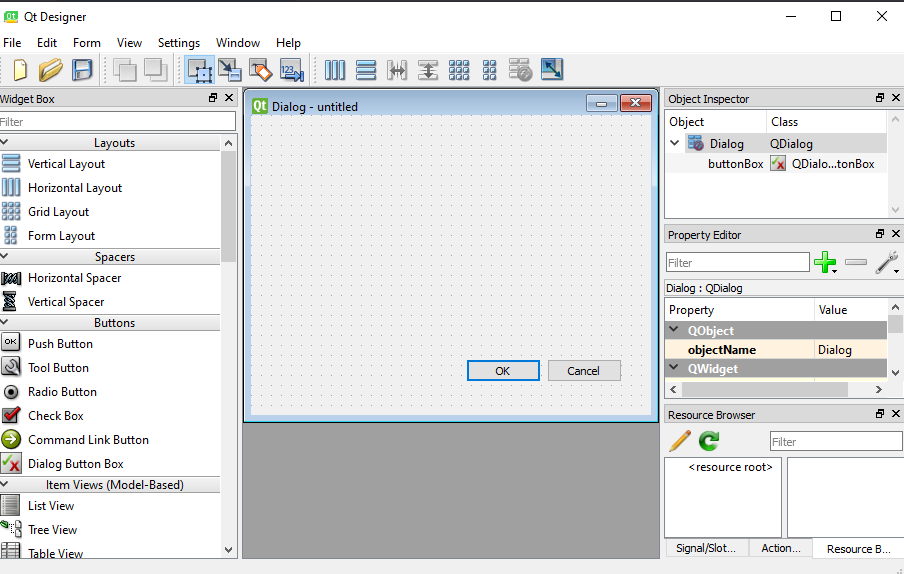Screen dimensions: 904x574
Task: Apply Lay Out Horizontally in Splitter icon
Action: click(397, 70)
